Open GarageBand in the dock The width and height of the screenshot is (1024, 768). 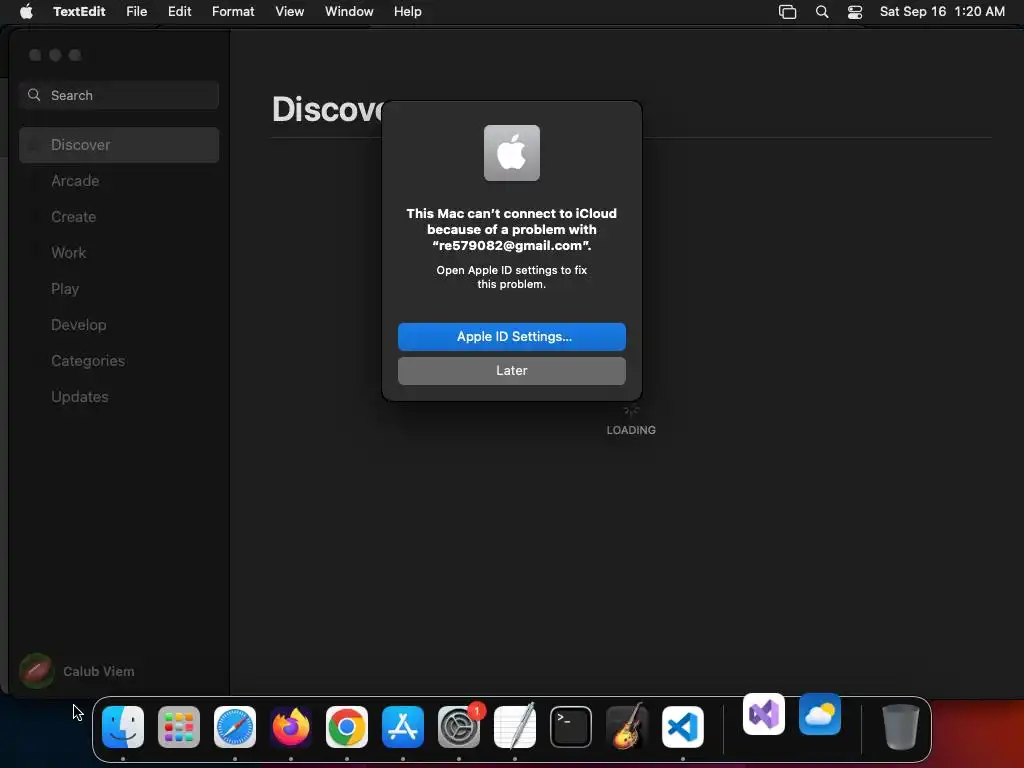(627, 727)
